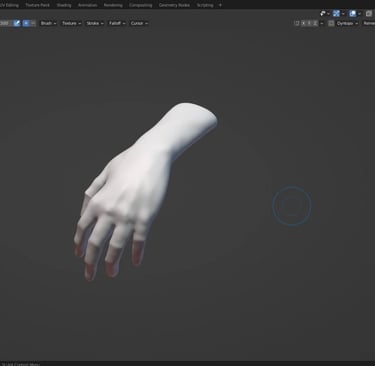Expand the Cursor settings dropdown
Viewport: 375px width, 366px height.
click(x=139, y=23)
